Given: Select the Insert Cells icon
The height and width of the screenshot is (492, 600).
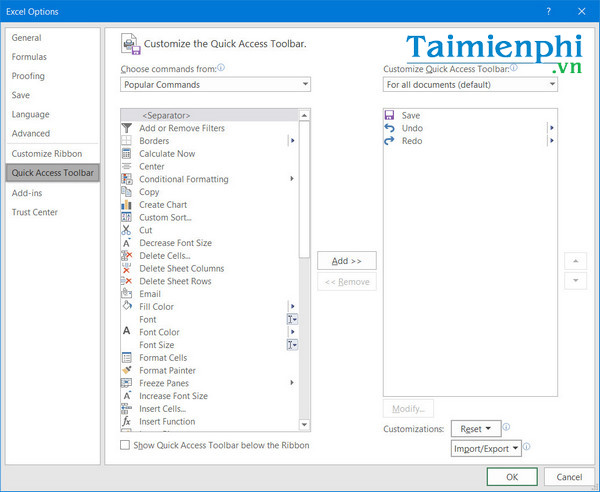Looking at the screenshot, I should click(x=127, y=409).
